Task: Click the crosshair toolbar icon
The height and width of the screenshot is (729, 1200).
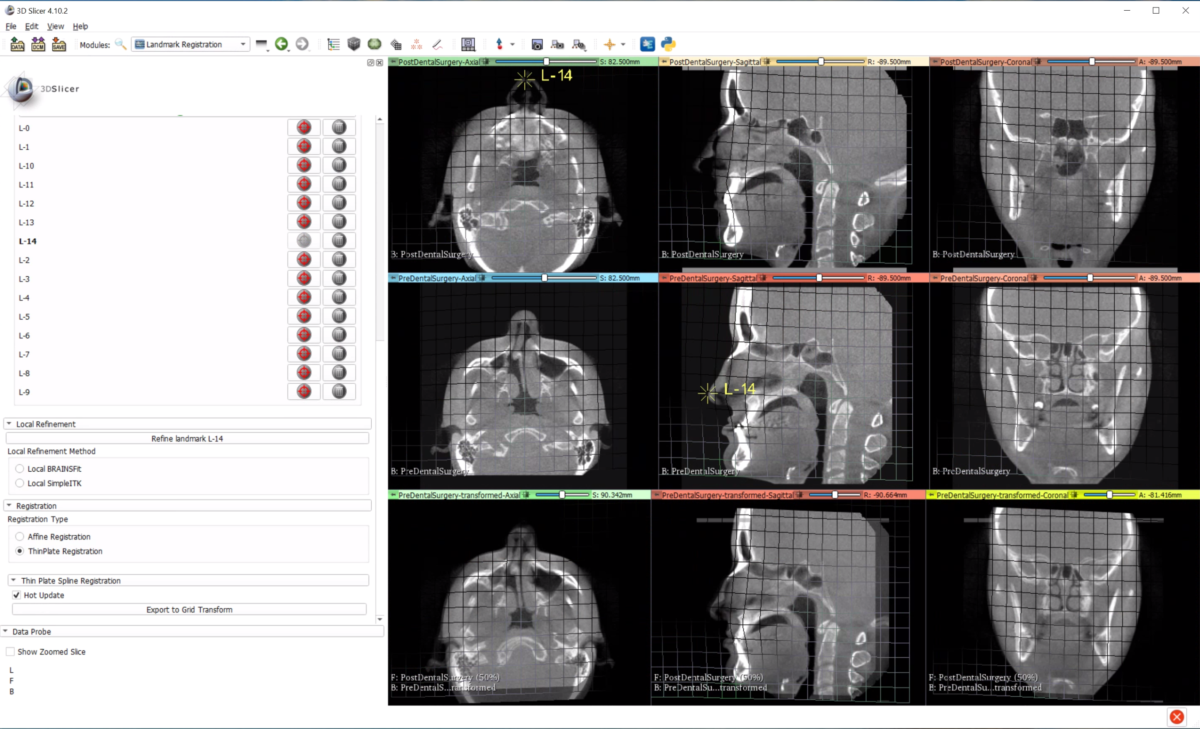Action: point(606,43)
